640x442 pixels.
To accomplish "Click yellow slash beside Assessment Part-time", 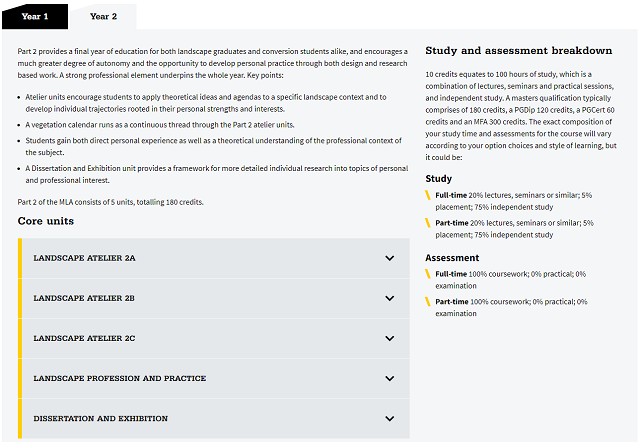I will 428,302.
